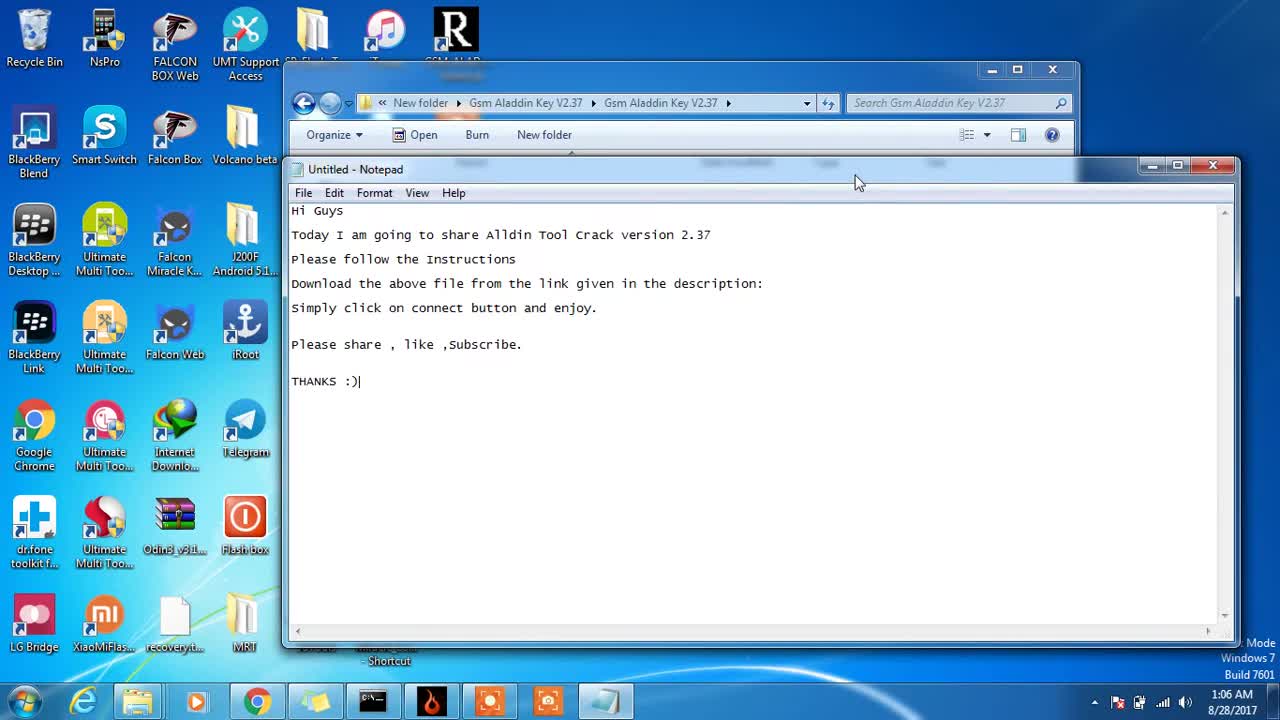The height and width of the screenshot is (720, 1280).
Task: Click Notepad horizontal scrollbar right arrow
Action: tap(1208, 631)
